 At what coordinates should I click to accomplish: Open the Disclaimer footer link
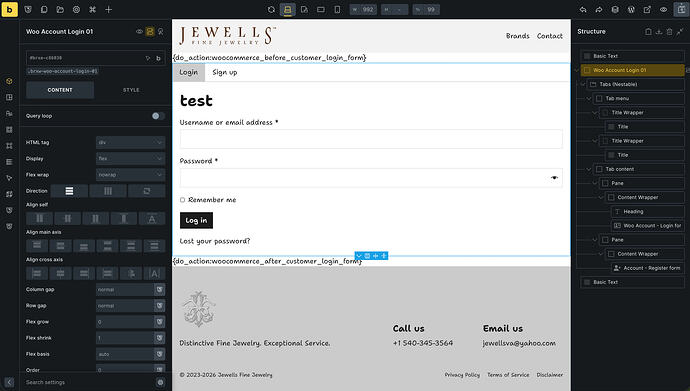(550, 375)
